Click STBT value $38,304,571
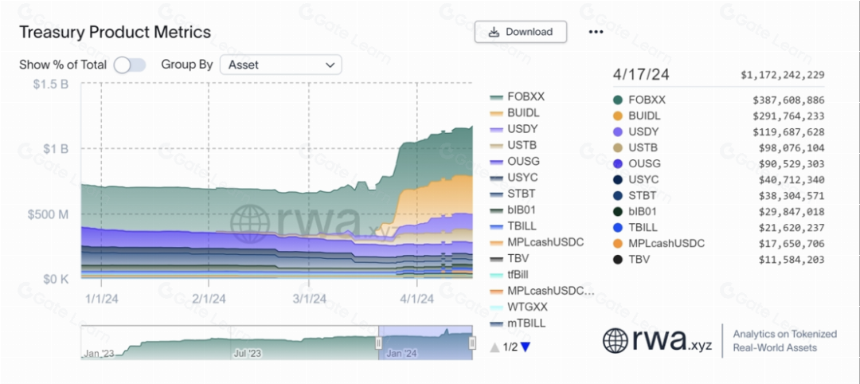Screen dimensions: 860x384 coord(791,196)
